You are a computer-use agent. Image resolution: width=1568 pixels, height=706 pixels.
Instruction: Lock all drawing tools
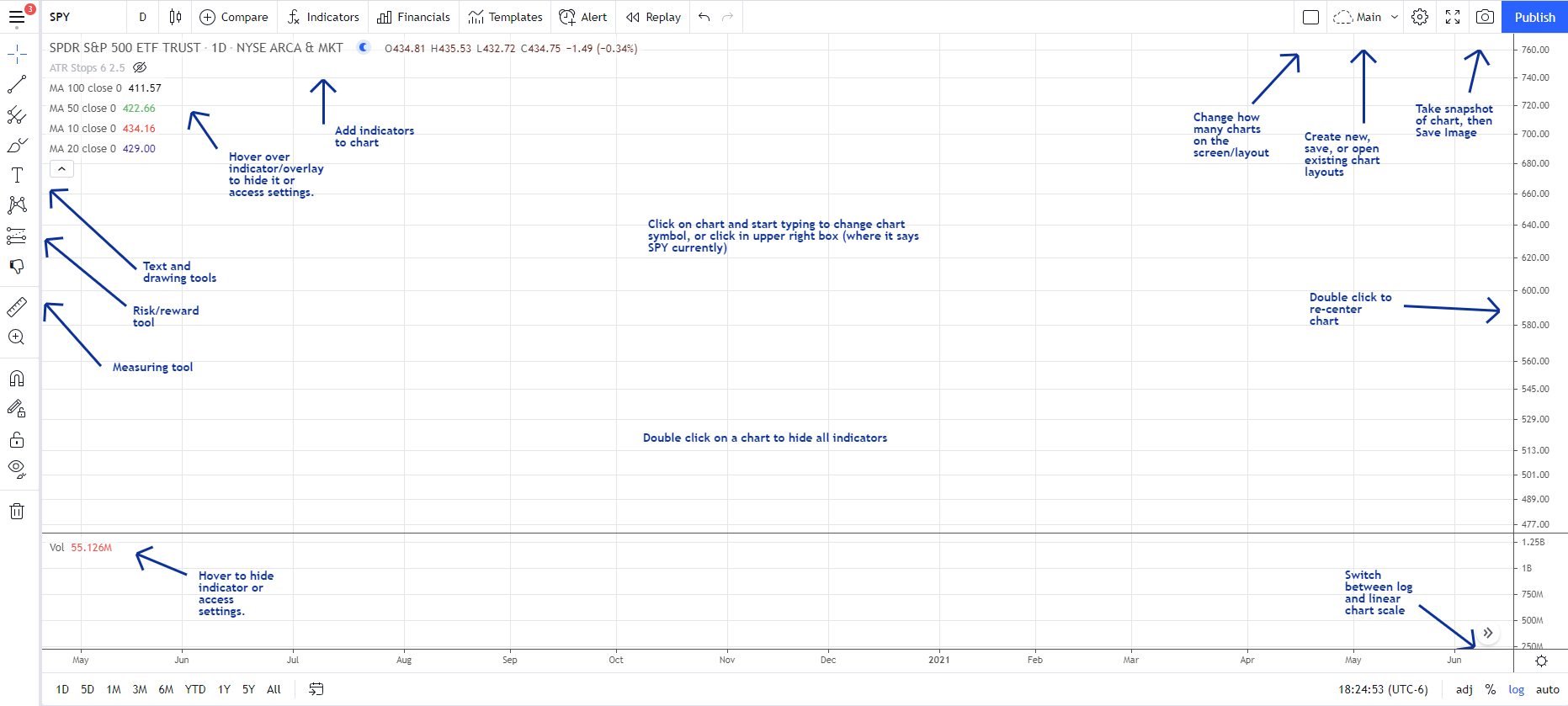[17, 439]
